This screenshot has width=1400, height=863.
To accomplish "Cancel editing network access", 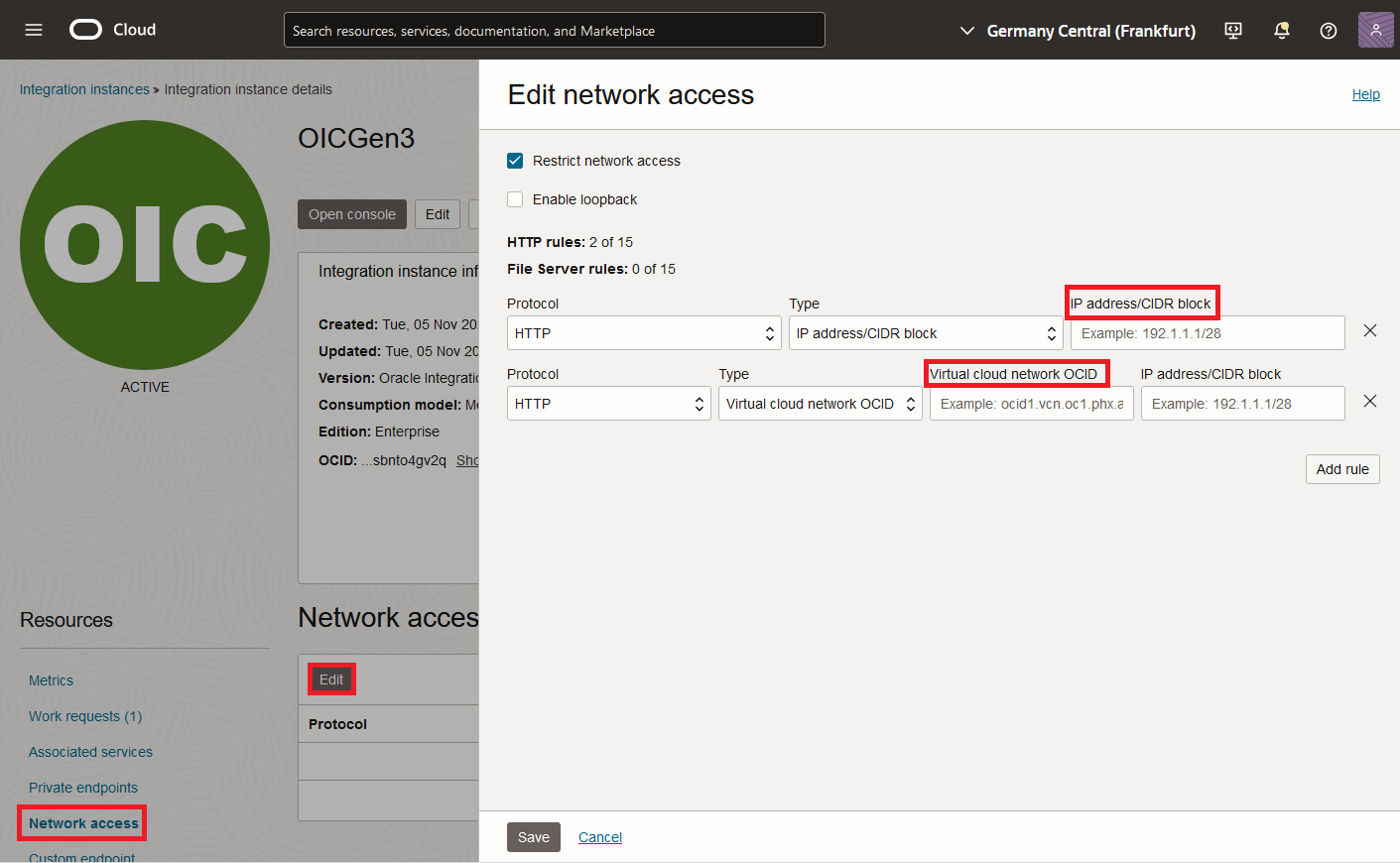I will click(599, 836).
